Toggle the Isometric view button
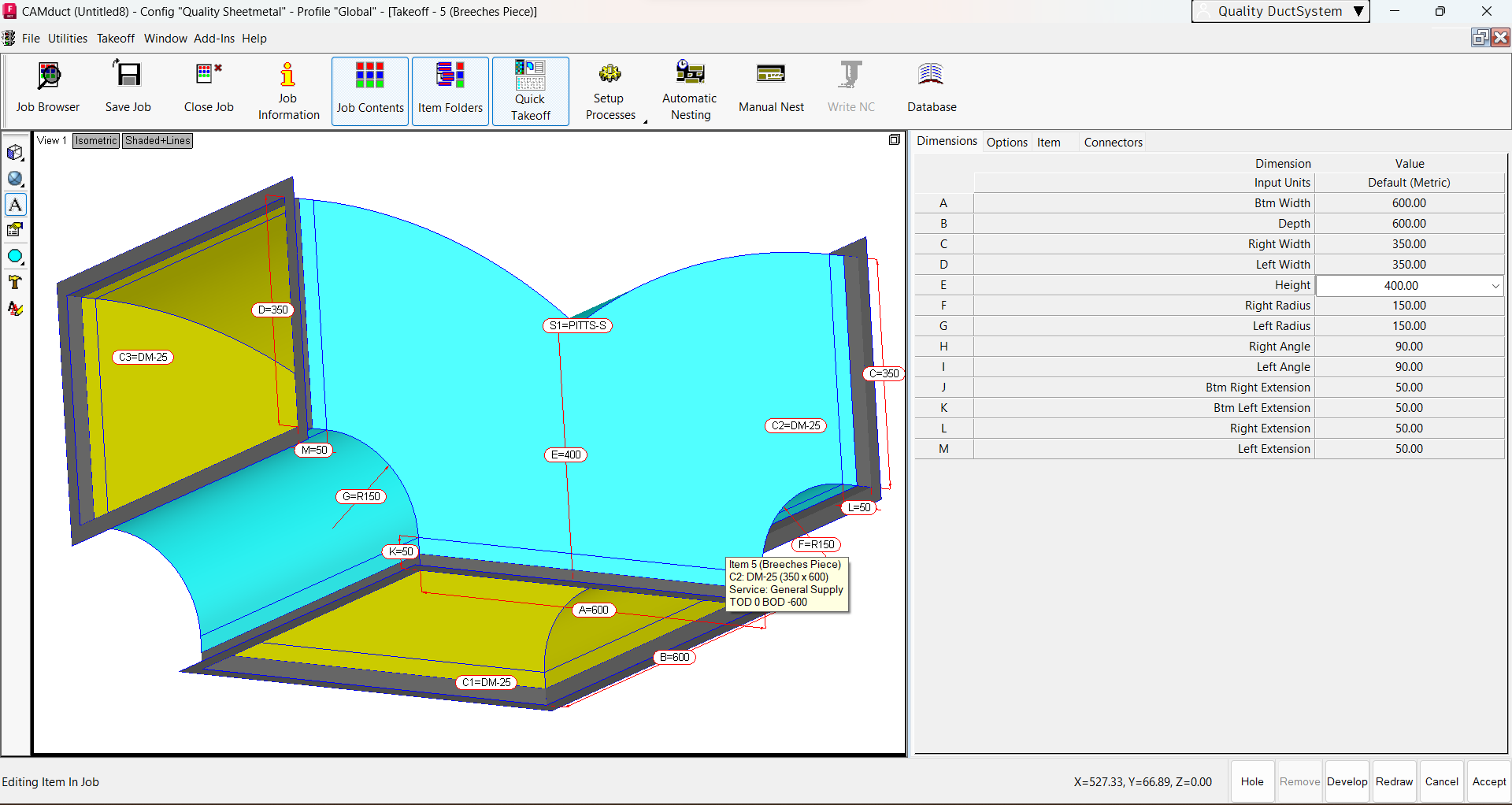Image resolution: width=1512 pixels, height=805 pixels. coord(95,140)
